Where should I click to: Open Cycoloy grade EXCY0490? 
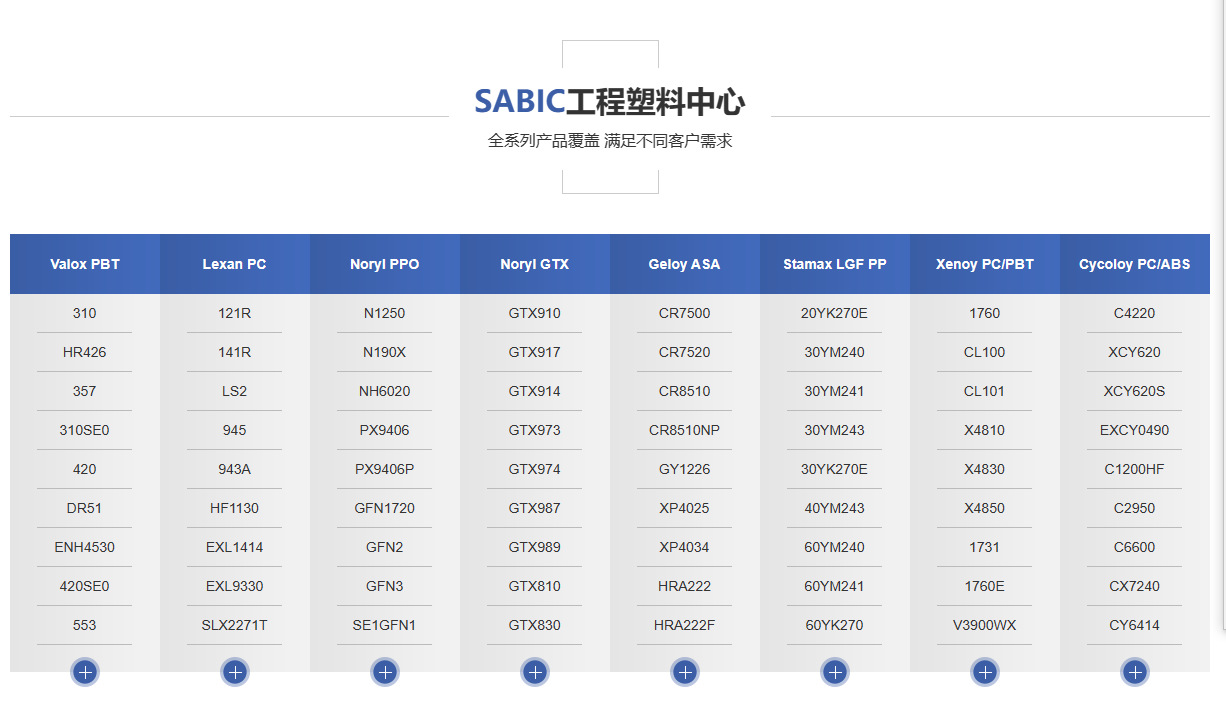click(1135, 430)
